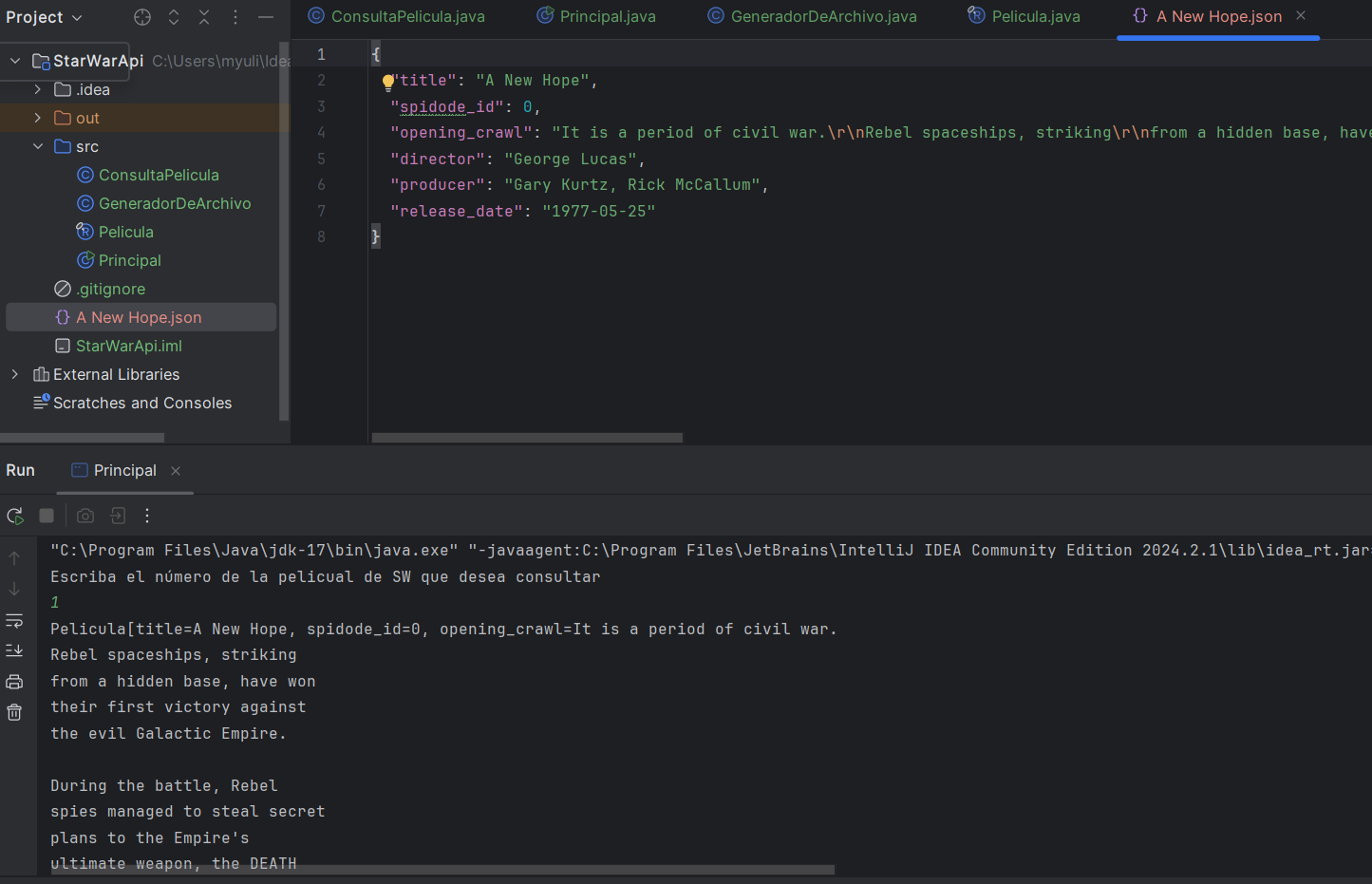Viewport: 1372px width, 884px height.
Task: Click the Collapse All icon in Project panel
Action: 204,17
